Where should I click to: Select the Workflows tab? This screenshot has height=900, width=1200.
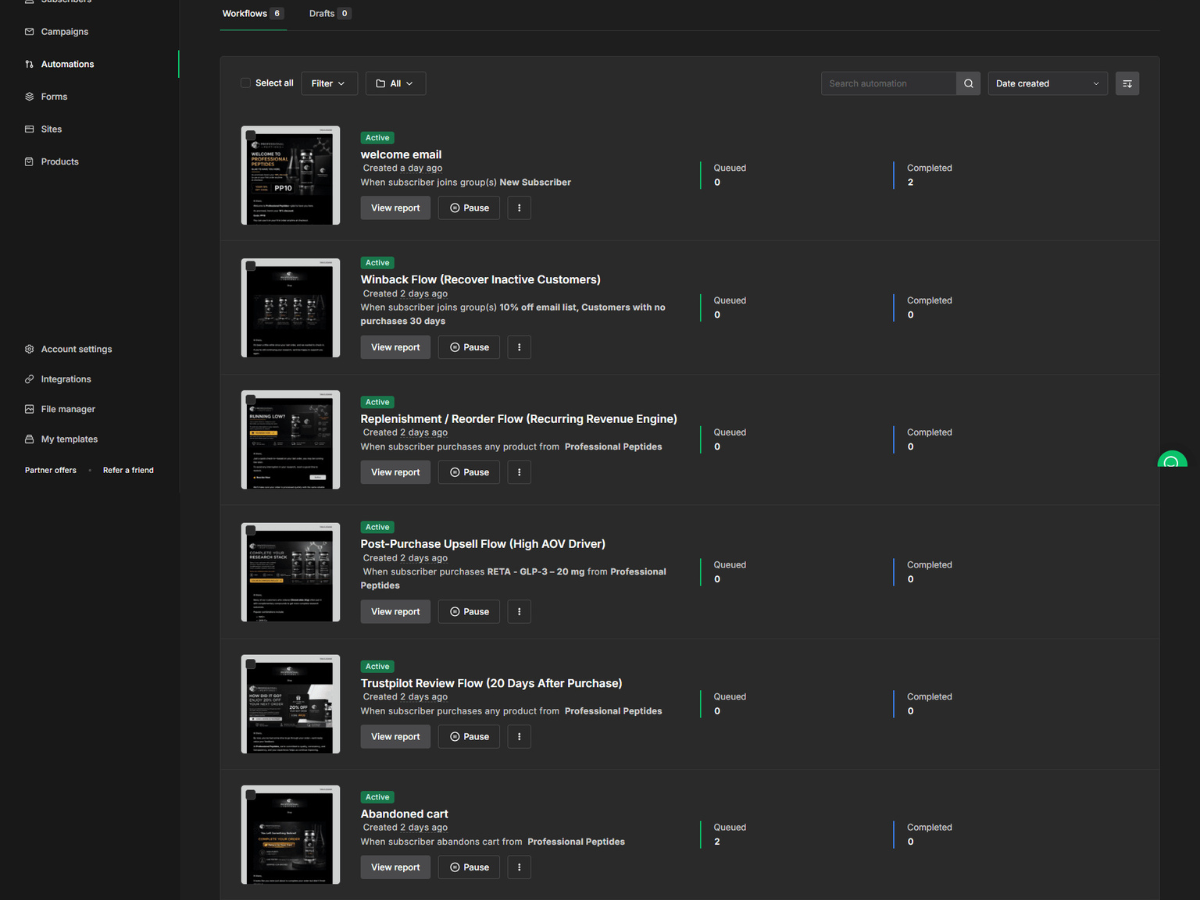[253, 14]
